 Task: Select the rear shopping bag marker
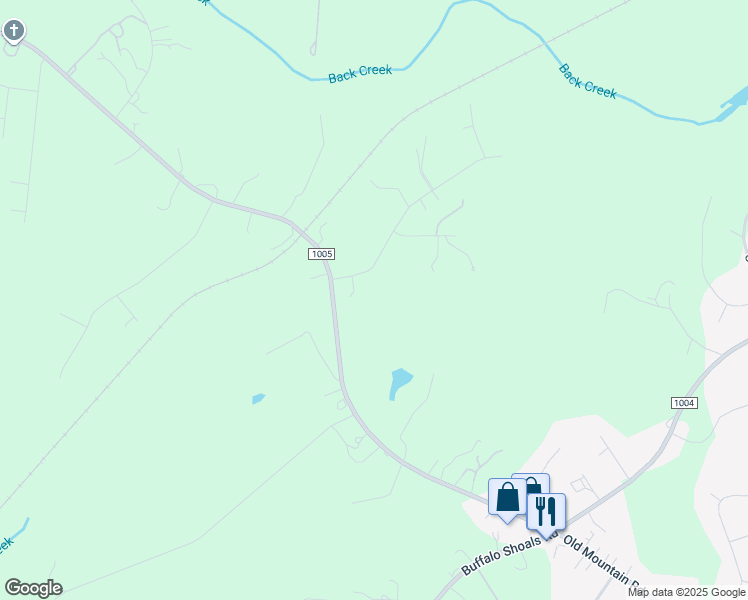pyautogui.click(x=537, y=483)
